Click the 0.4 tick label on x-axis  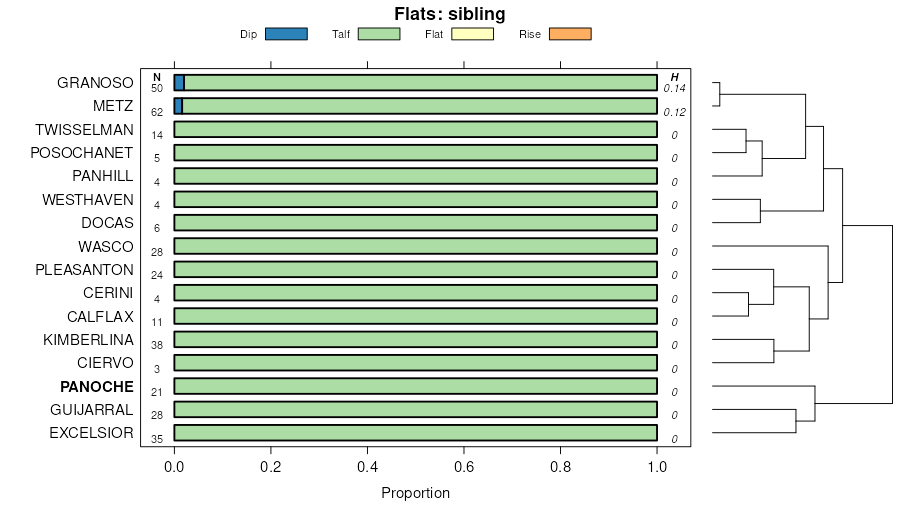click(367, 465)
